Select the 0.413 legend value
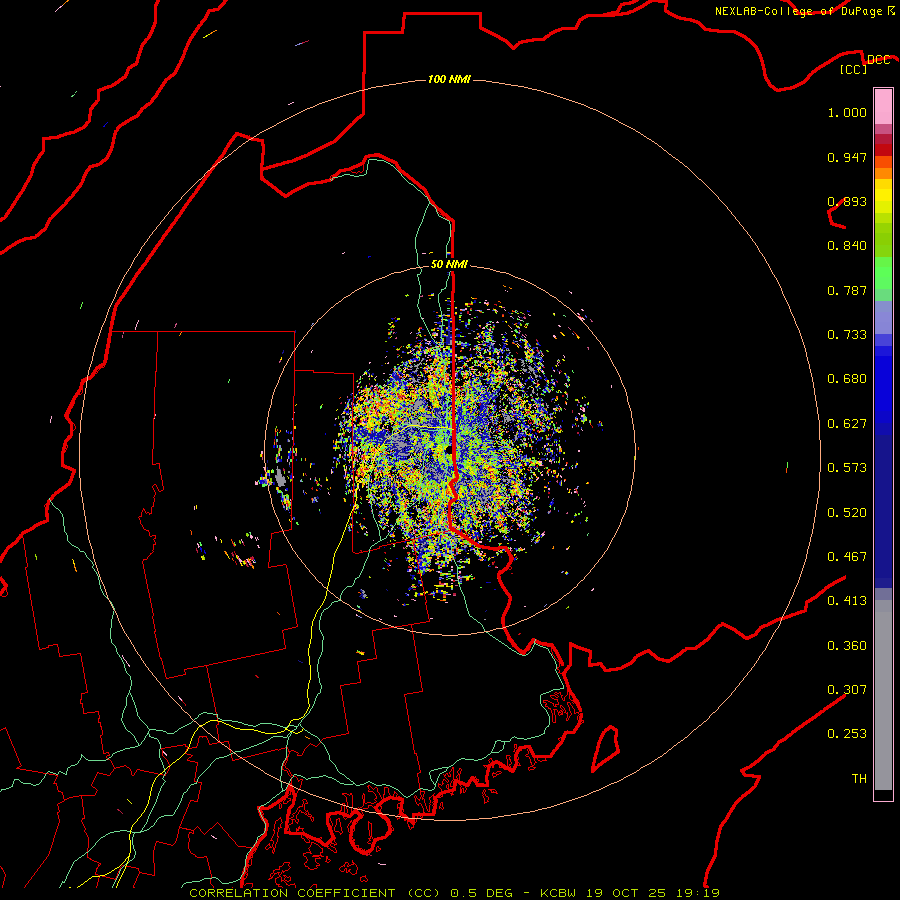This screenshot has height=900, width=900. (x=847, y=601)
